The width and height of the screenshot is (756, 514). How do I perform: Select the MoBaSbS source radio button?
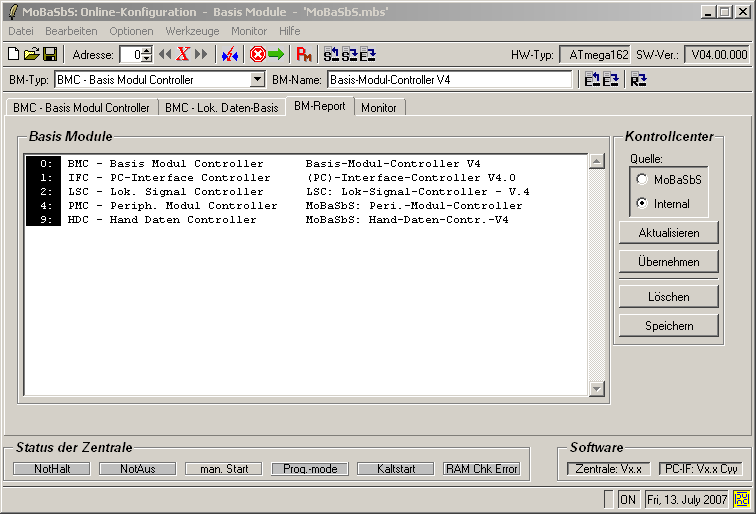click(x=642, y=179)
